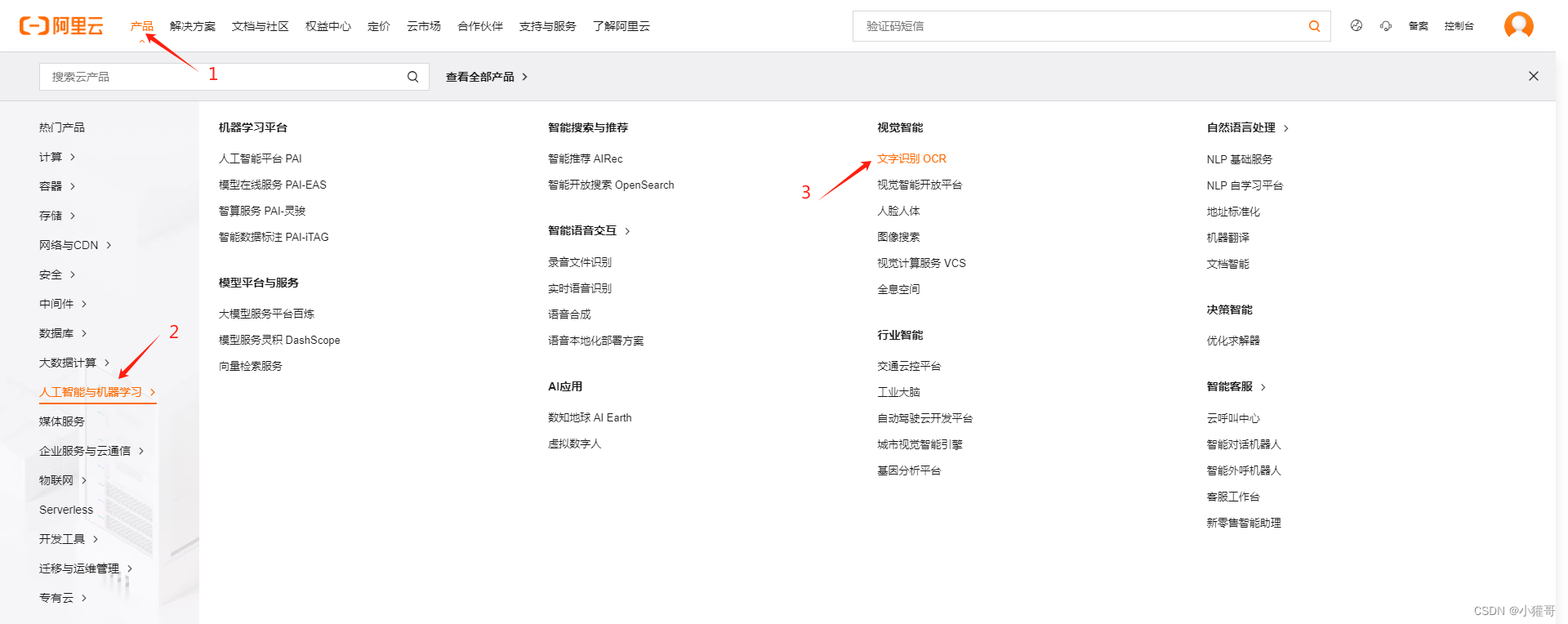This screenshot has height=624, width=1568.
Task: Open 虚拟数字人
Action: click(x=574, y=443)
